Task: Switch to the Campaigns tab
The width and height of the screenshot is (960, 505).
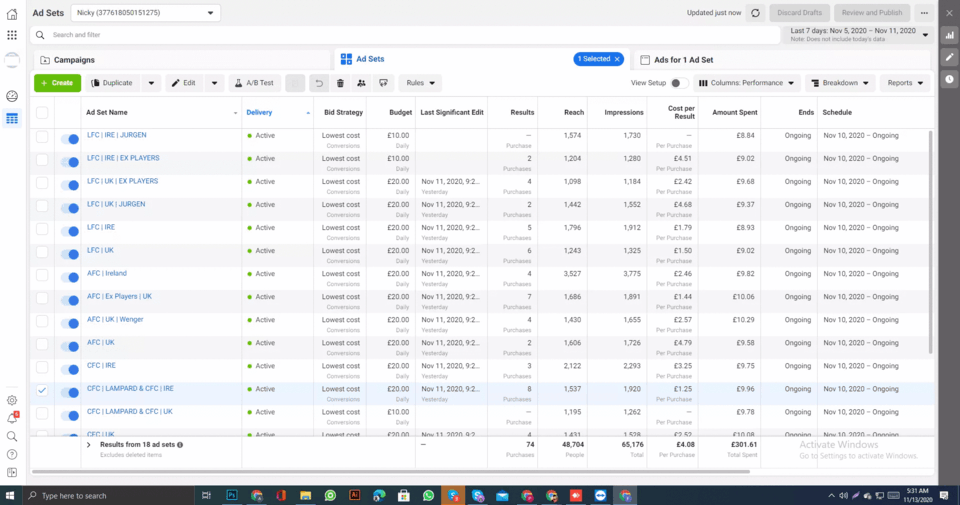Action: pos(75,60)
